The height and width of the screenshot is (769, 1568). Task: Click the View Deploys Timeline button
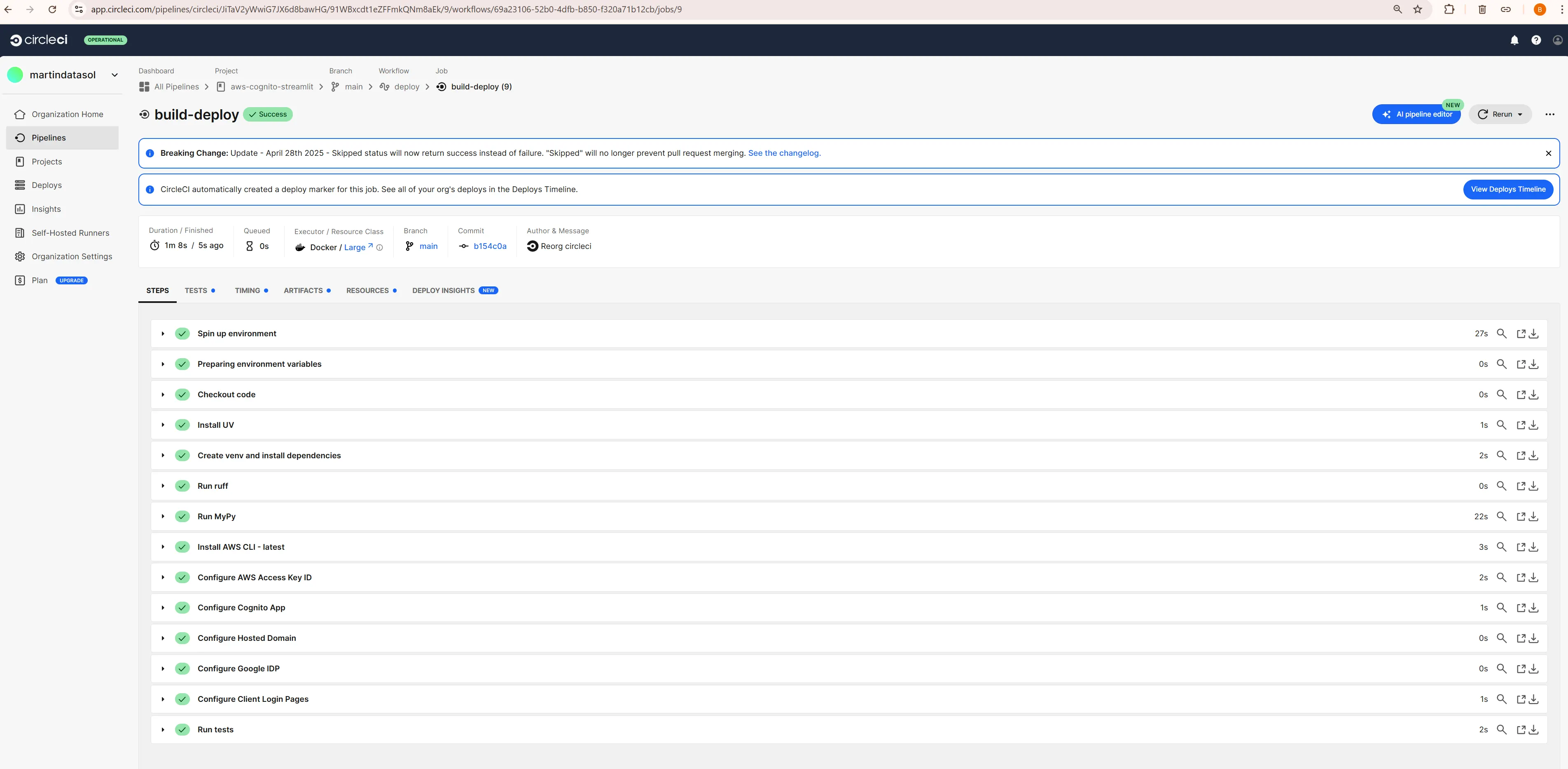click(x=1508, y=189)
